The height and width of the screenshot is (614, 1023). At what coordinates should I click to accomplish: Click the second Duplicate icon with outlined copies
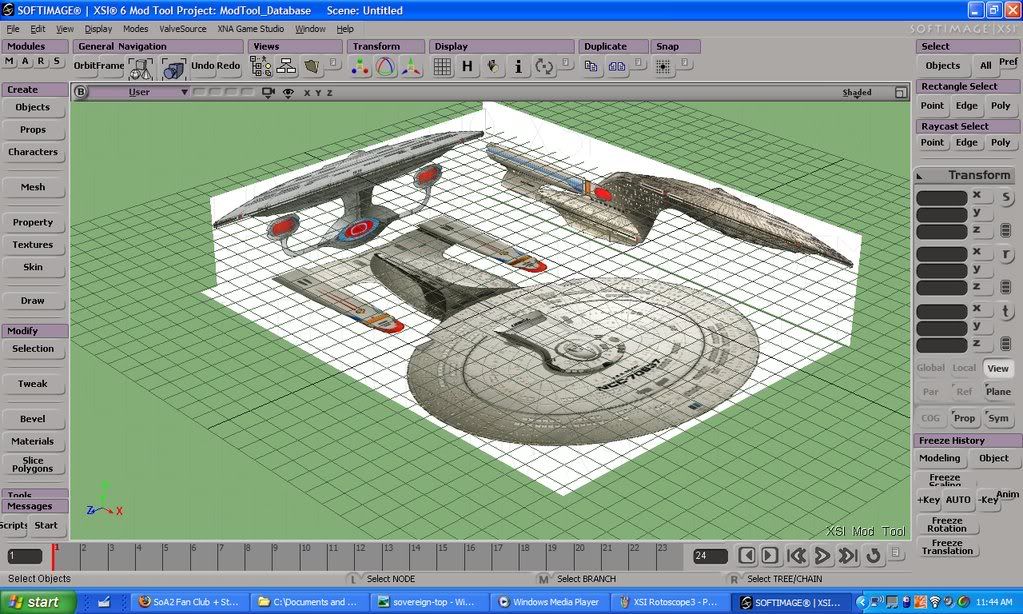click(x=617, y=67)
